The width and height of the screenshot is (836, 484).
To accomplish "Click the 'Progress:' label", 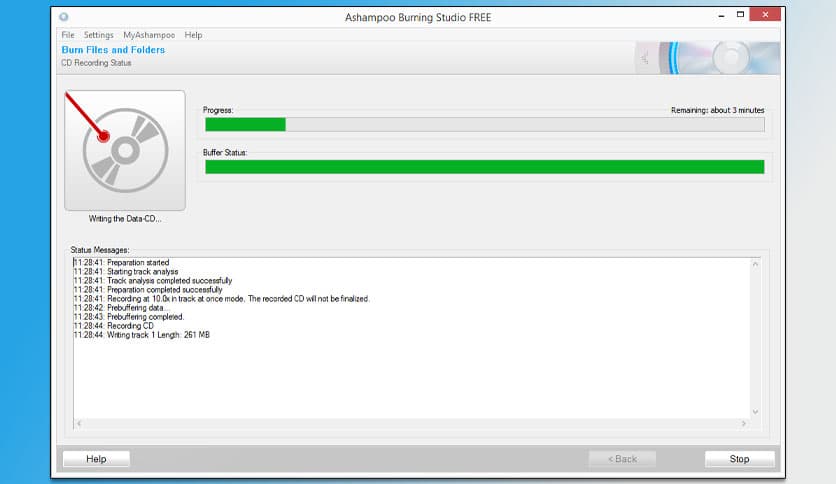I will click(x=218, y=110).
